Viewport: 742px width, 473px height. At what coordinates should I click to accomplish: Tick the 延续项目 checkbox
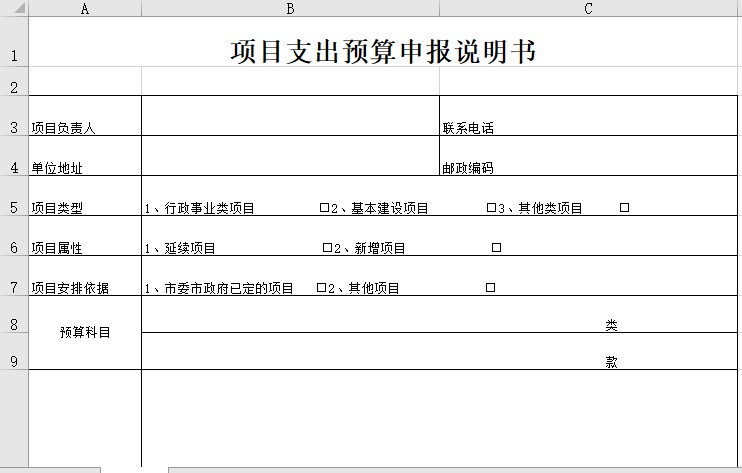pos(327,247)
